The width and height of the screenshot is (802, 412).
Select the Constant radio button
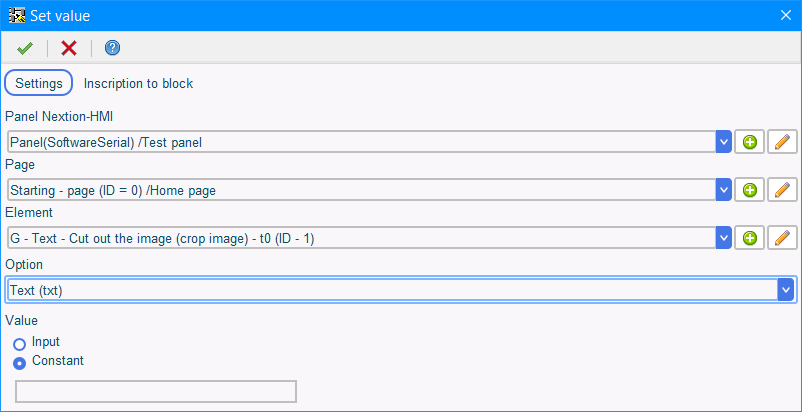point(19,363)
